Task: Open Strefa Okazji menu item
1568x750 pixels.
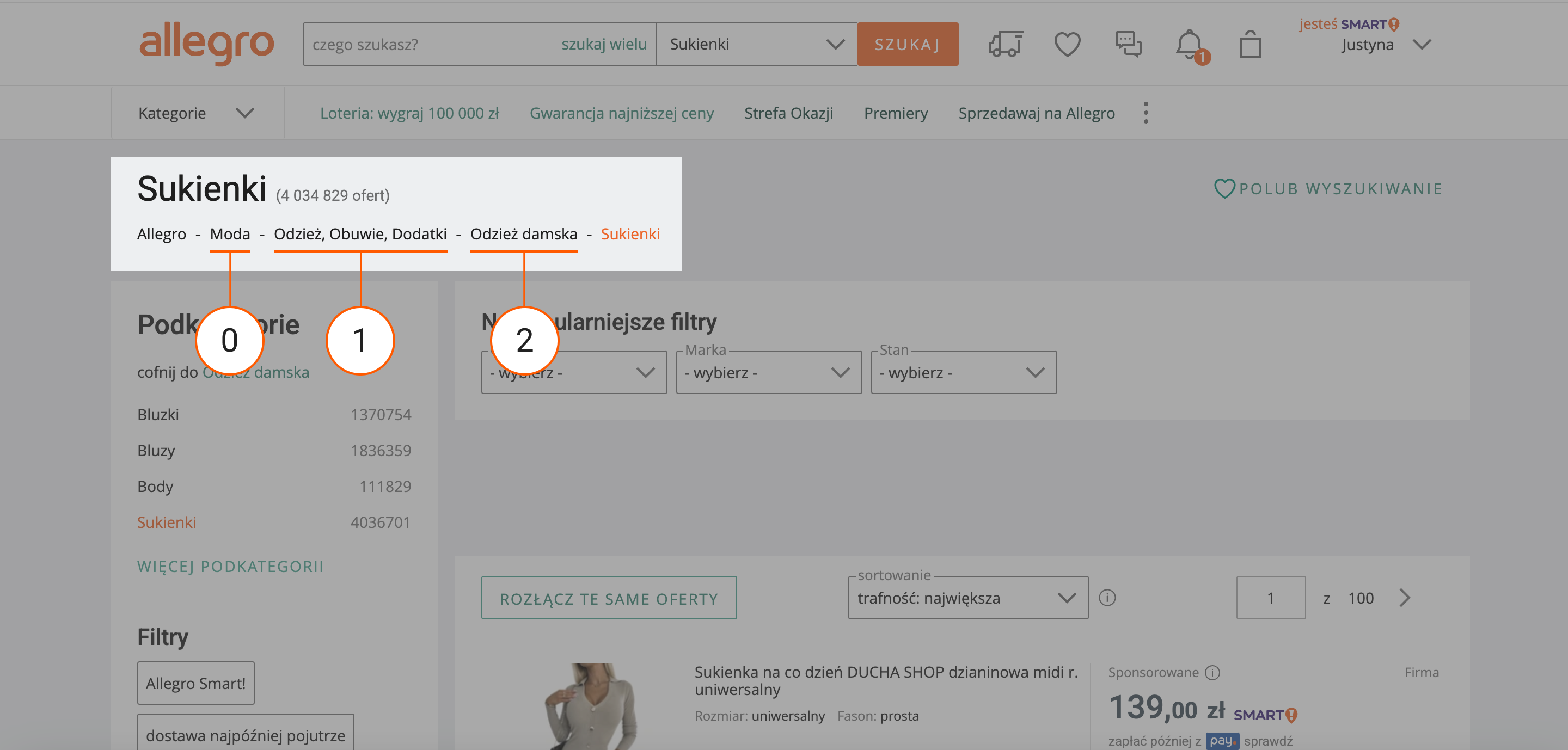Action: pos(788,113)
